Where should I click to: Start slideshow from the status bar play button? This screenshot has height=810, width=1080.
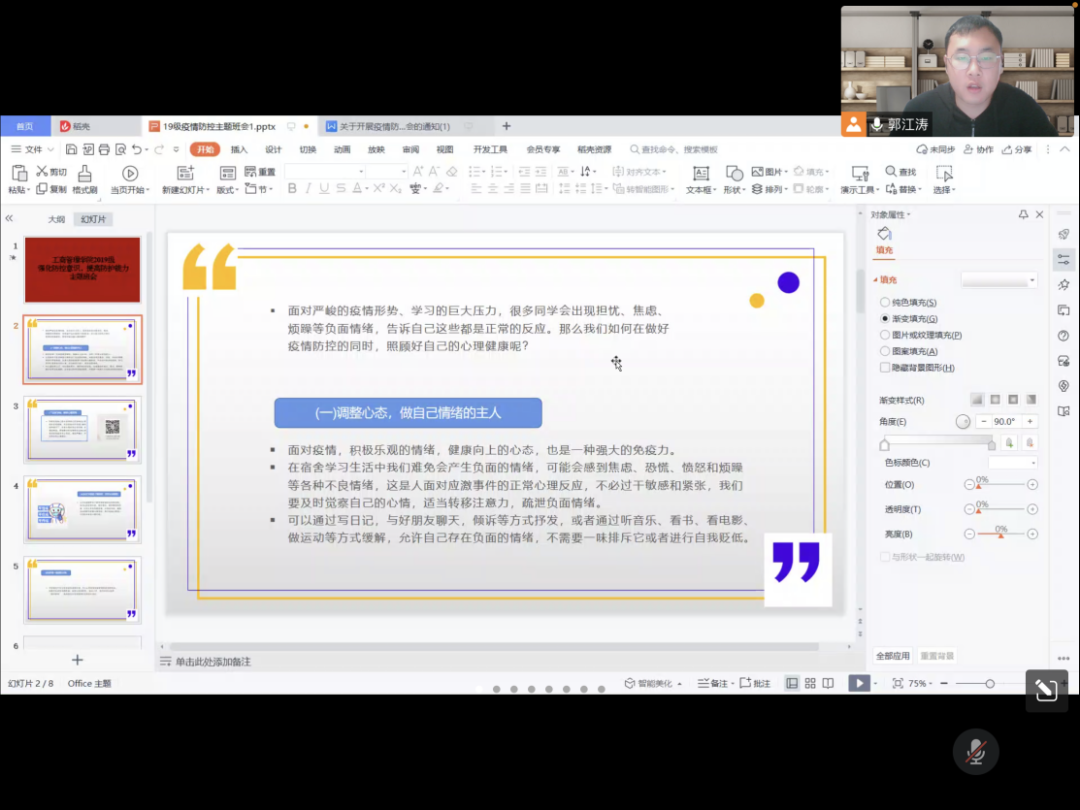coord(858,683)
